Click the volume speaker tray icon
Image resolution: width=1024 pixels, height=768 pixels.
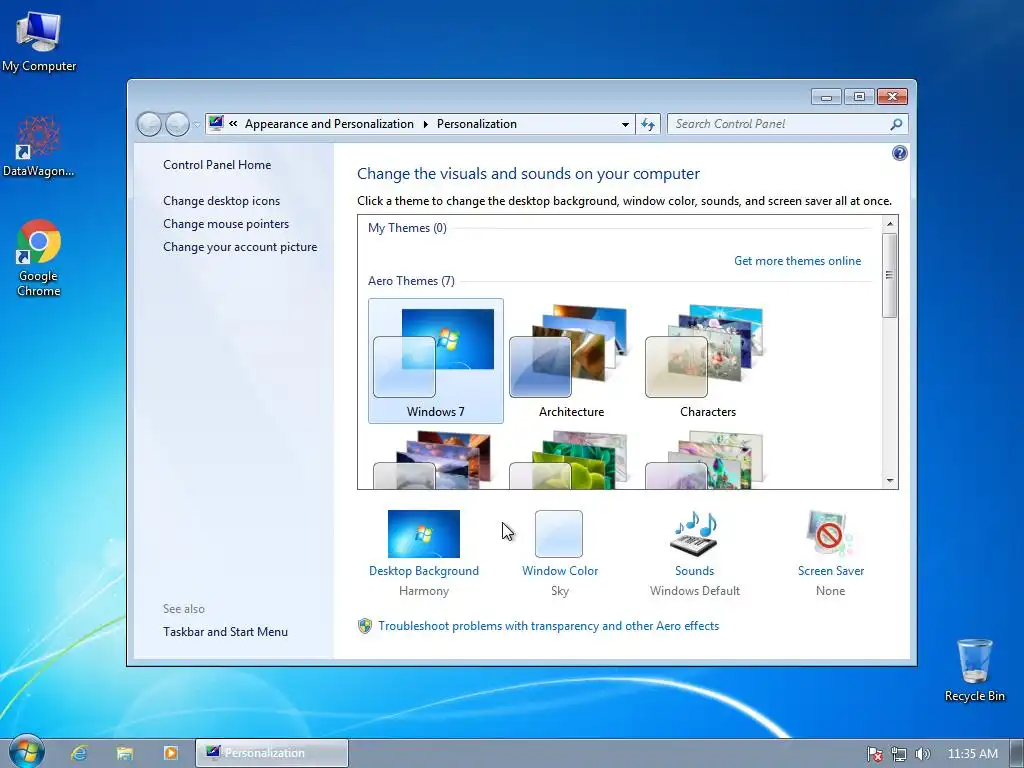point(922,754)
